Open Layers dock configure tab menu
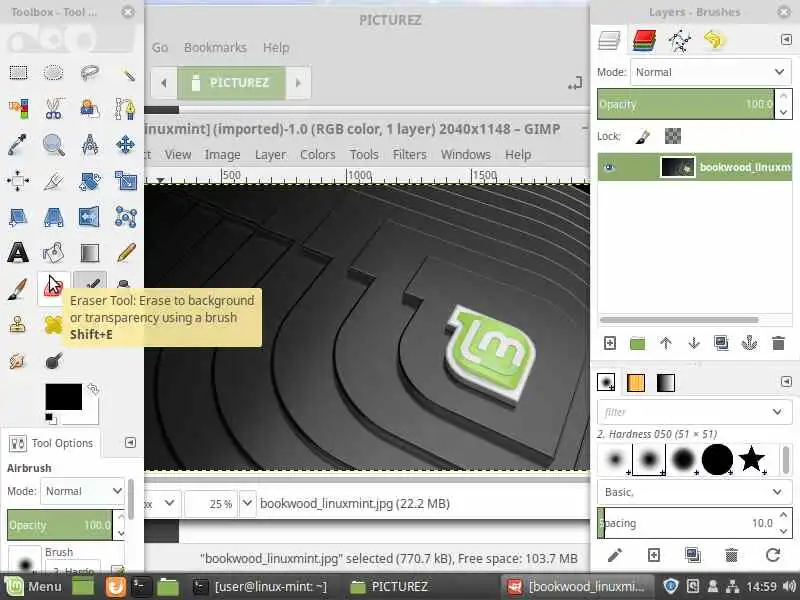800x600 pixels. click(786, 39)
